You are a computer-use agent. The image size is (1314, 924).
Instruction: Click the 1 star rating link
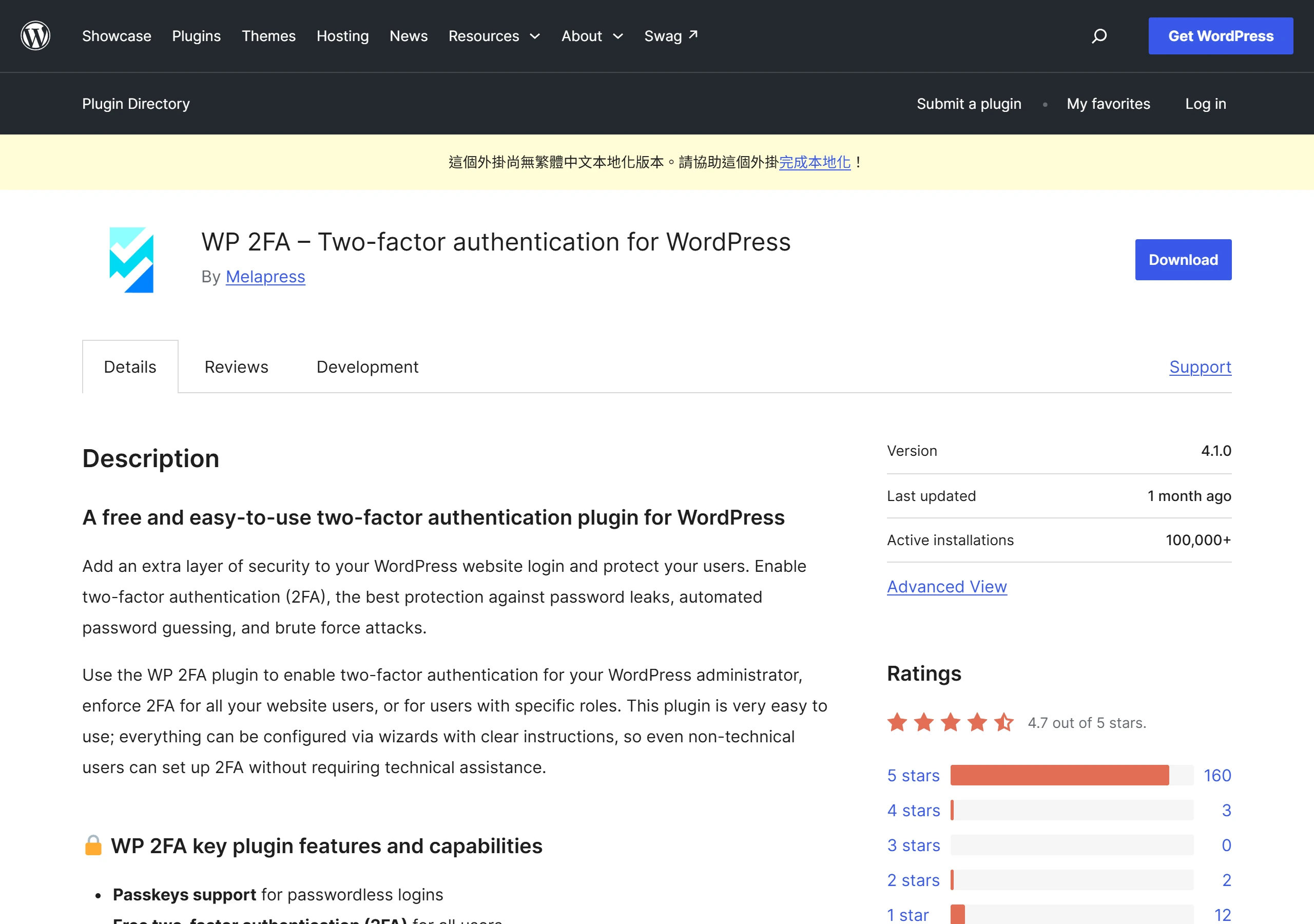click(907, 914)
